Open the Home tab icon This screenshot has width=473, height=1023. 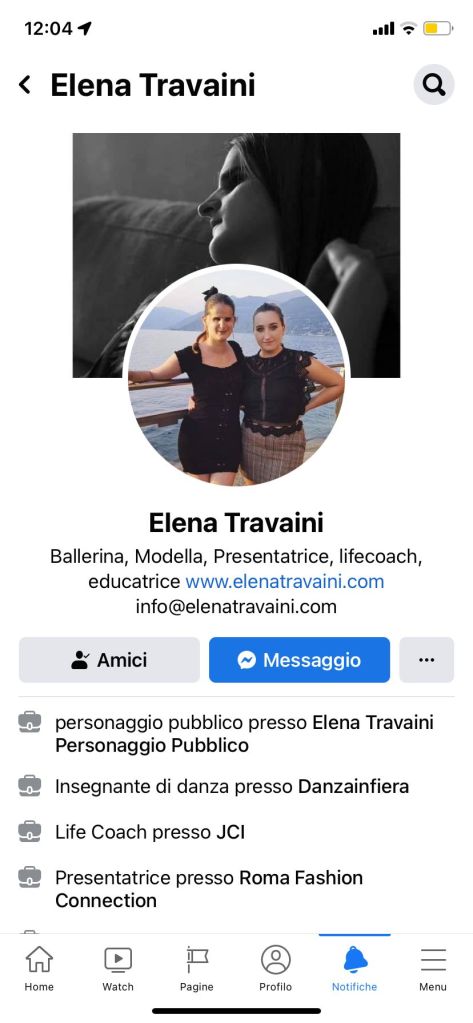click(39, 959)
